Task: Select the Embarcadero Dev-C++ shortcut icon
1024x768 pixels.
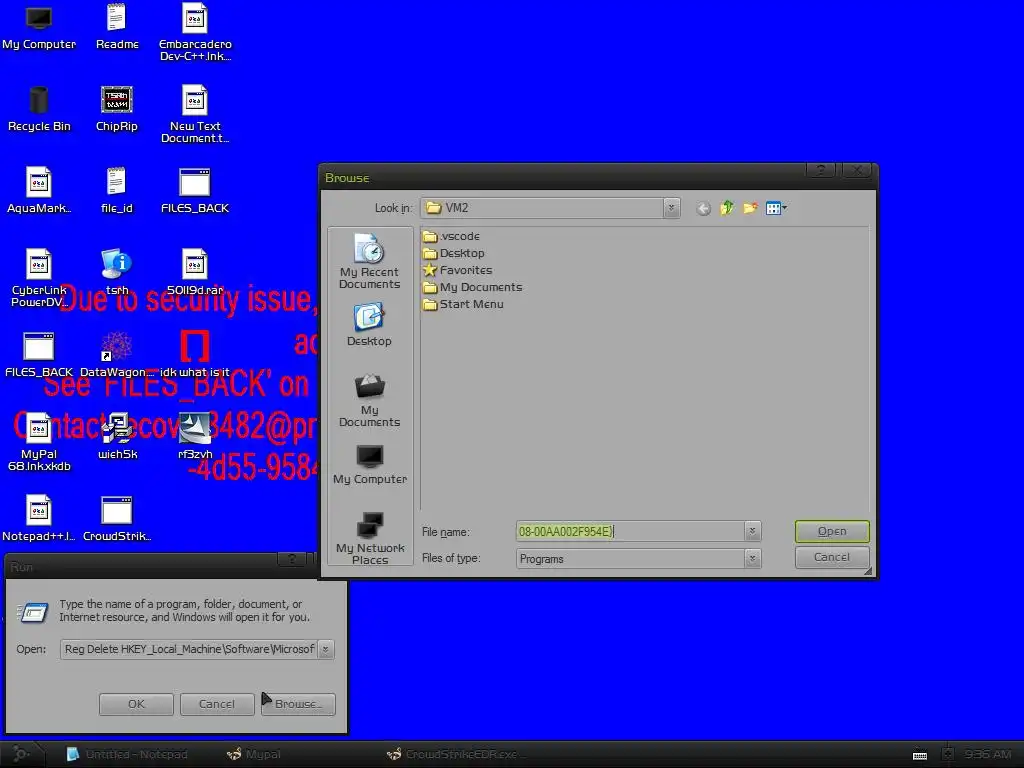Action: click(x=195, y=33)
